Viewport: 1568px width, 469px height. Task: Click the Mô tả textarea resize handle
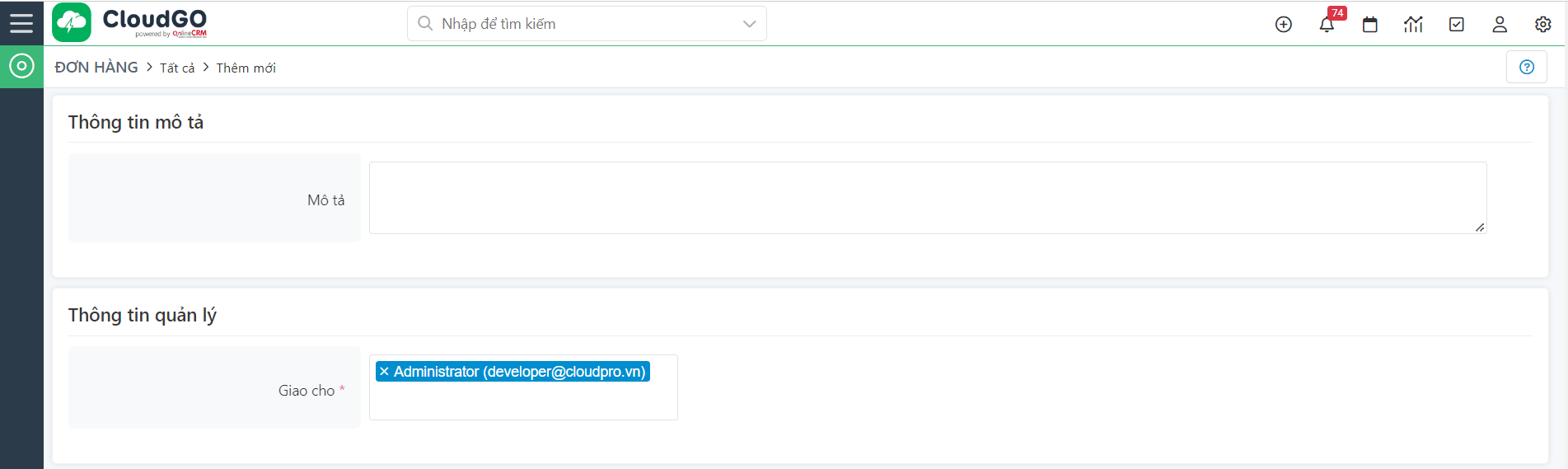point(1480,227)
